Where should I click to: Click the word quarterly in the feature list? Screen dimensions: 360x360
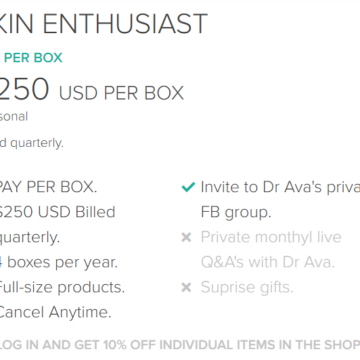tap(30, 238)
